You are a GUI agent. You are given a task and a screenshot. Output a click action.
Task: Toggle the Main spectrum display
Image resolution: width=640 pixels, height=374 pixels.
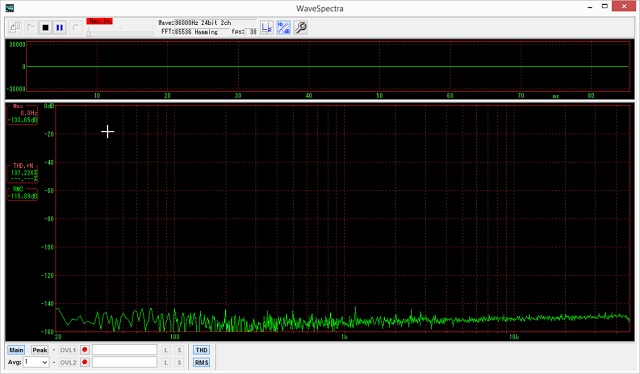click(16, 350)
